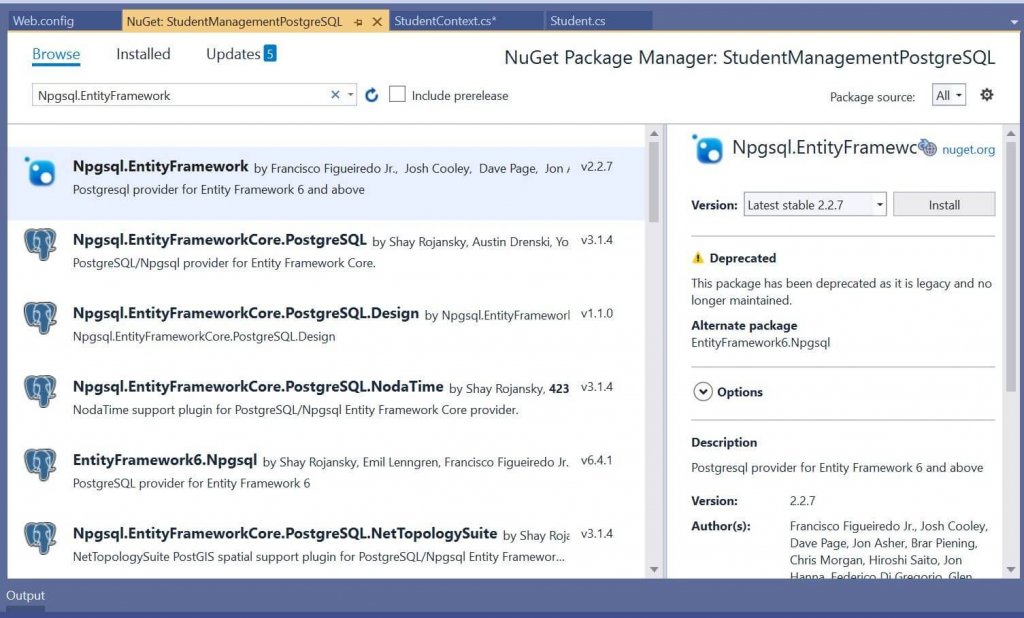Click inside the package search field
Image resolution: width=1024 pixels, height=618 pixels.
point(180,93)
